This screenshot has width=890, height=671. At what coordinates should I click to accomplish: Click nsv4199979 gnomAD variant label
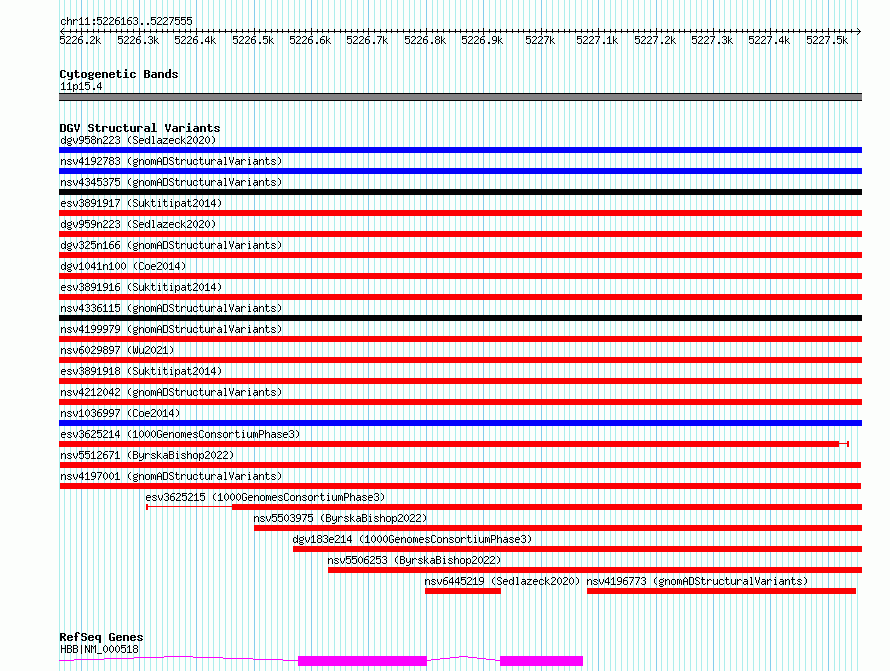pos(171,329)
